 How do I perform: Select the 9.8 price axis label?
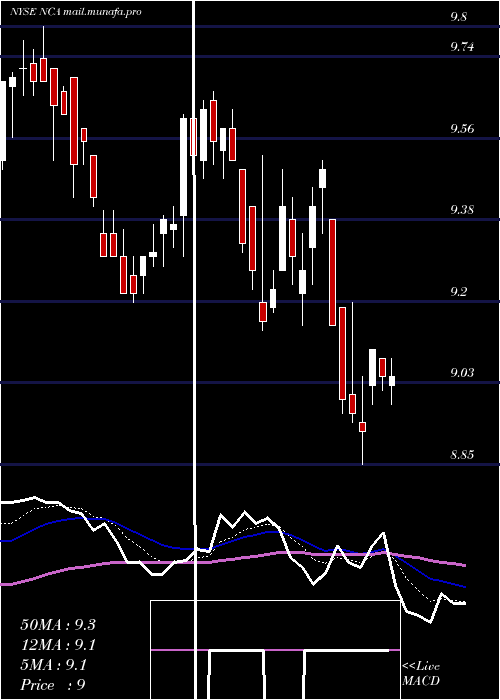459,17
